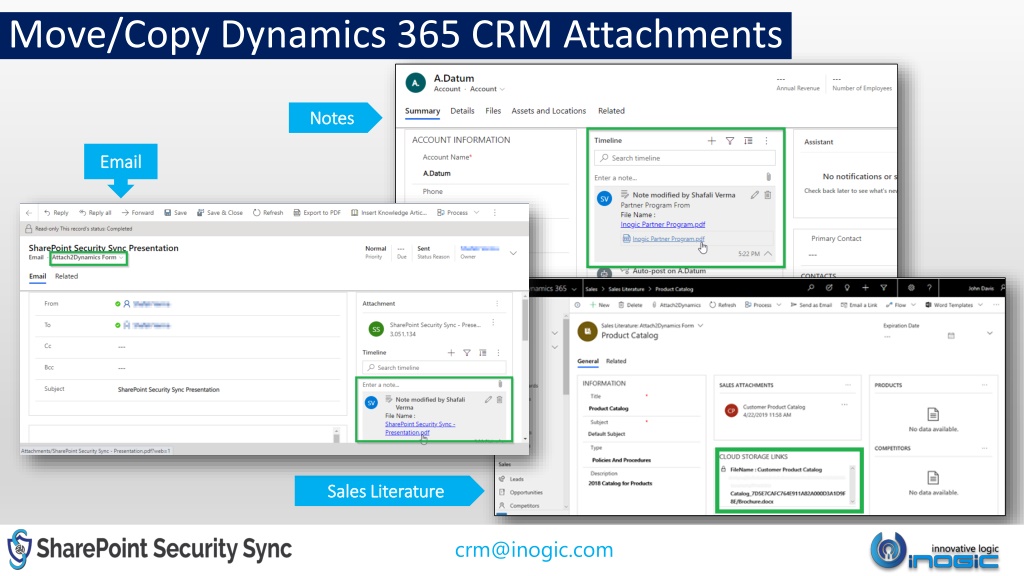Image resolution: width=1024 pixels, height=576 pixels.
Task: Click the search icon in Dynamics 365 top bar
Action: tap(810, 288)
